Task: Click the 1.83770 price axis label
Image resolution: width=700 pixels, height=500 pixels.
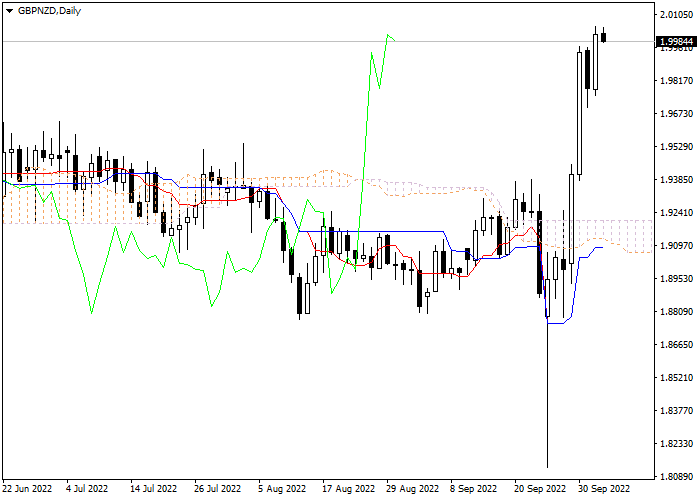Action: pyautogui.click(x=676, y=411)
